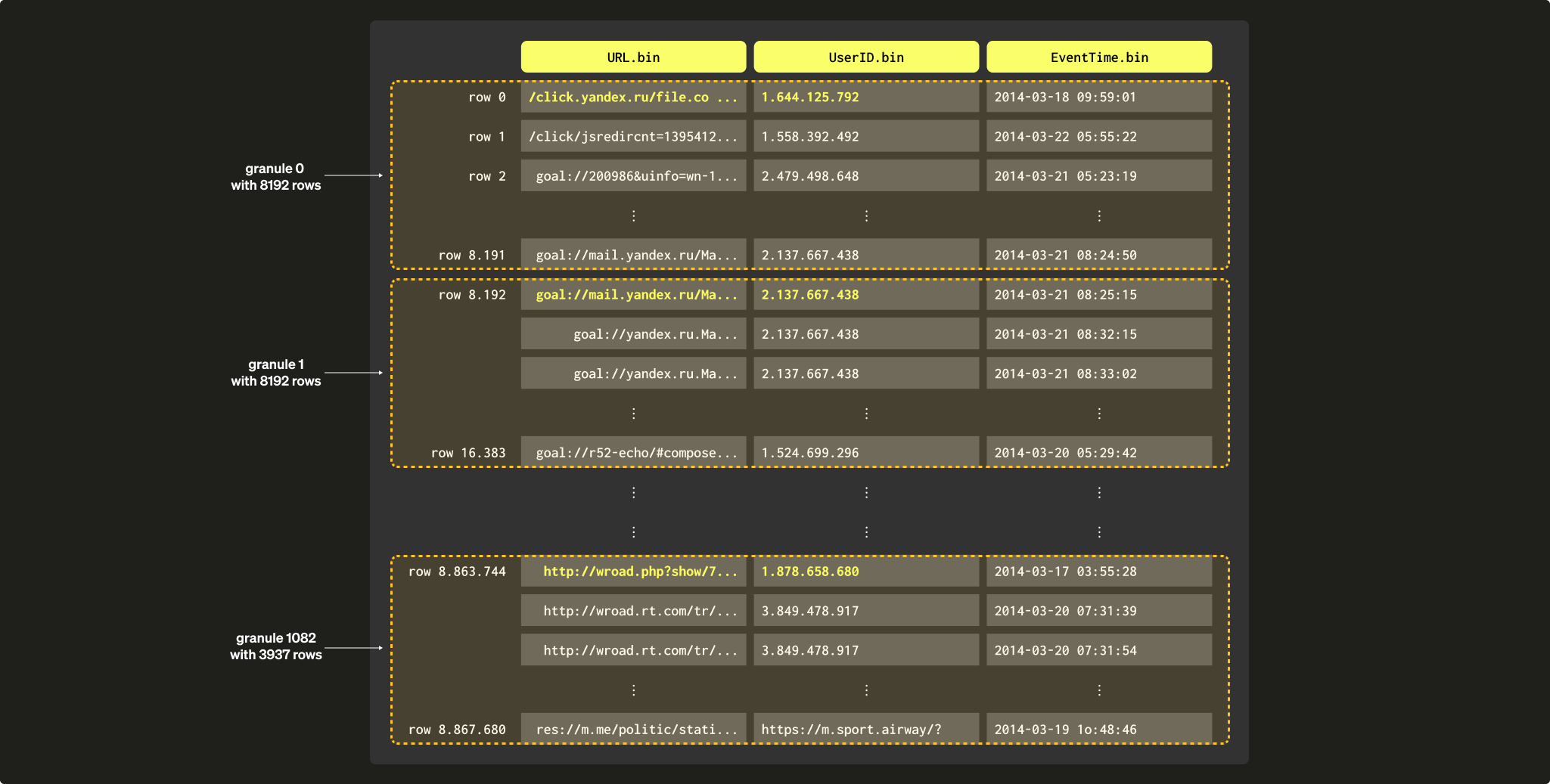The height and width of the screenshot is (784, 1550).
Task: Click the goal://200986&uinfo=wn-1 URL cell
Action: [633, 176]
